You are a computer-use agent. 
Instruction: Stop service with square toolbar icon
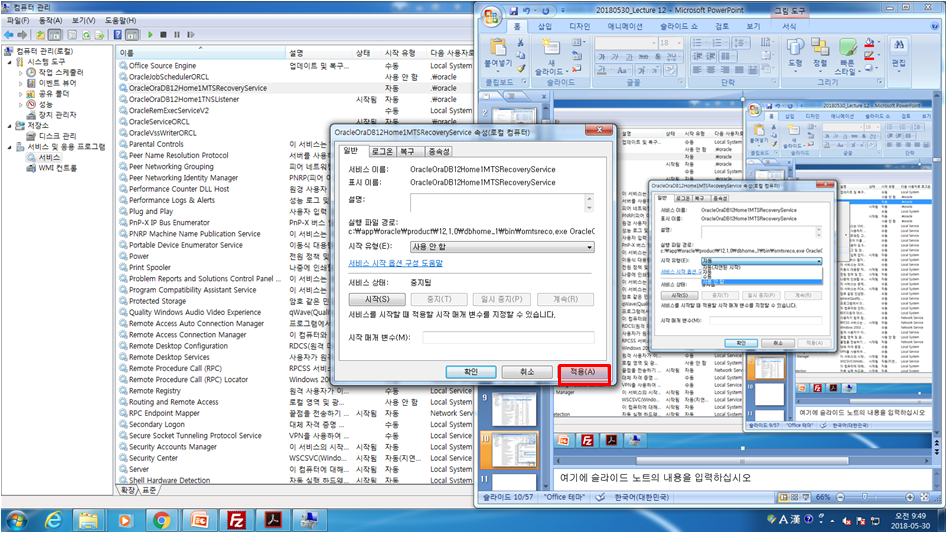(x=163, y=35)
